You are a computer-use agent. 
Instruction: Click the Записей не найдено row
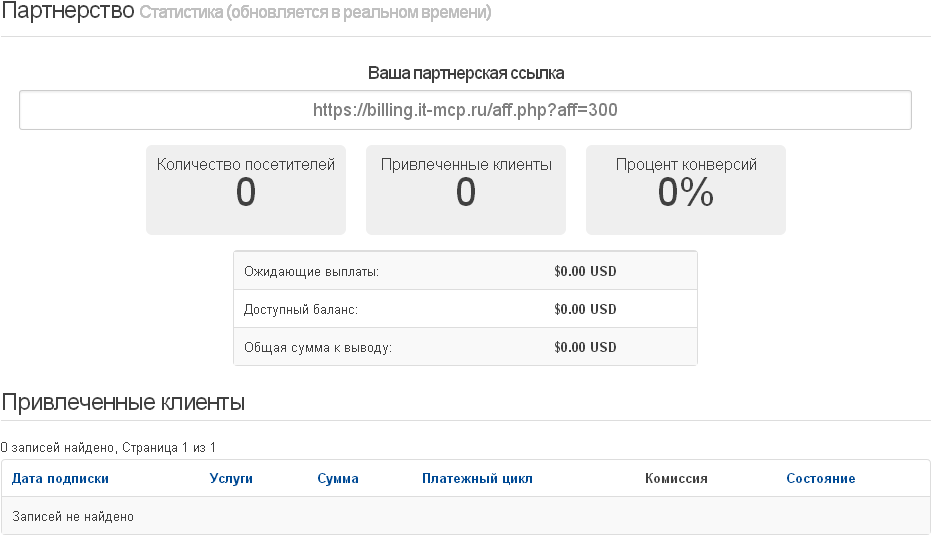pos(465,516)
